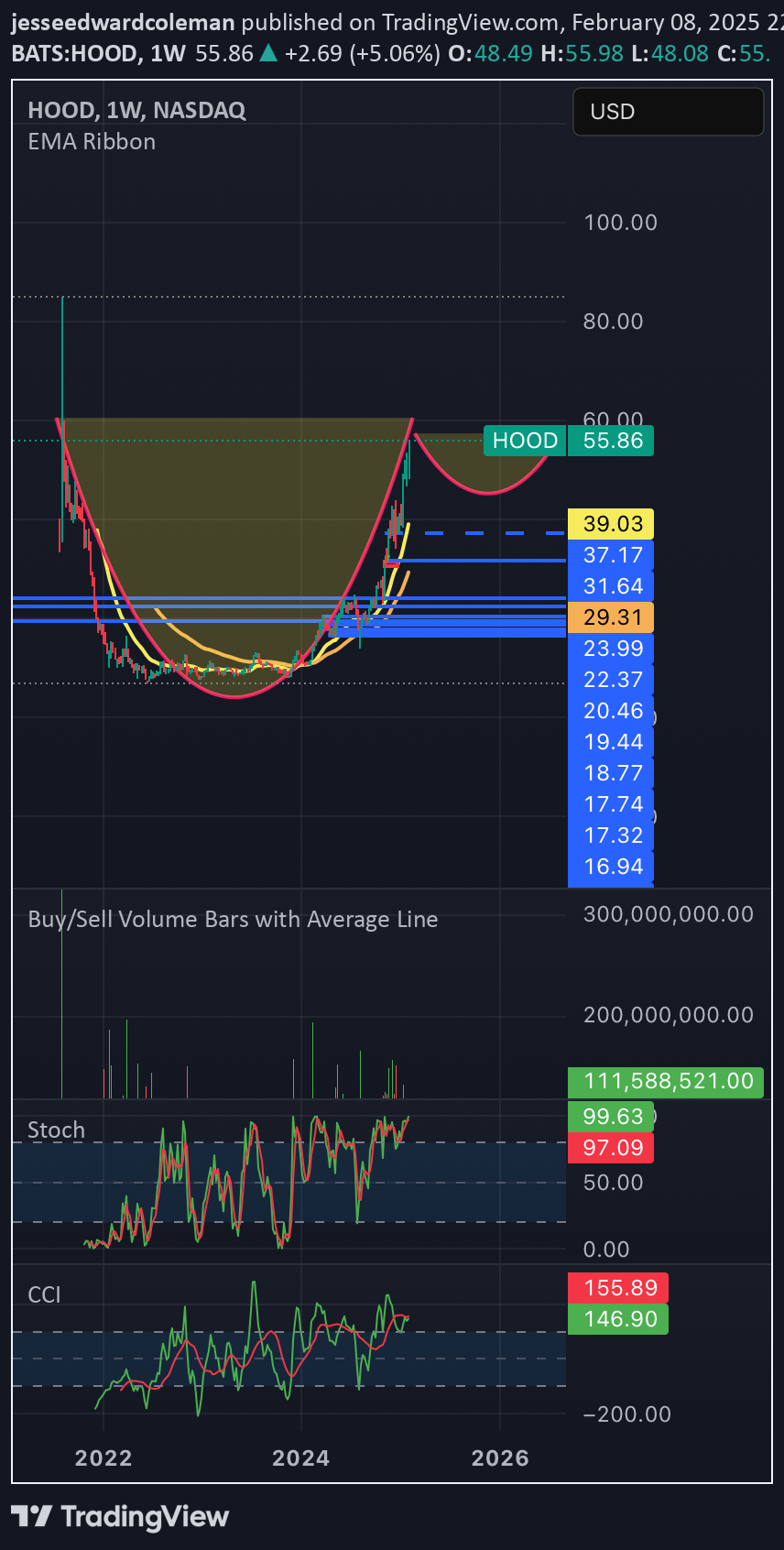Click the 17.74 price level label
The height and width of the screenshot is (1550, 784).
tap(611, 804)
